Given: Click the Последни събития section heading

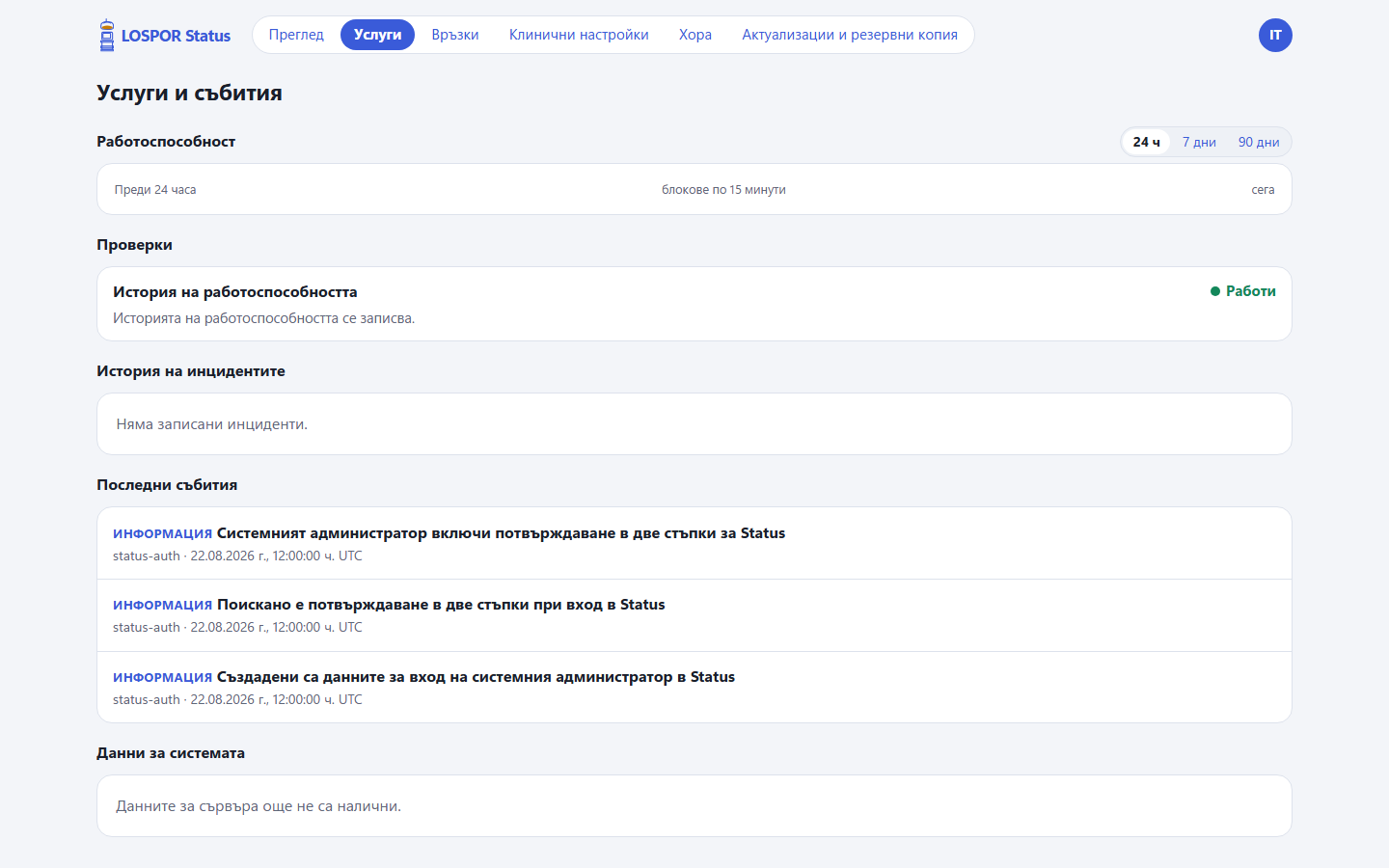Looking at the screenshot, I should [x=167, y=485].
